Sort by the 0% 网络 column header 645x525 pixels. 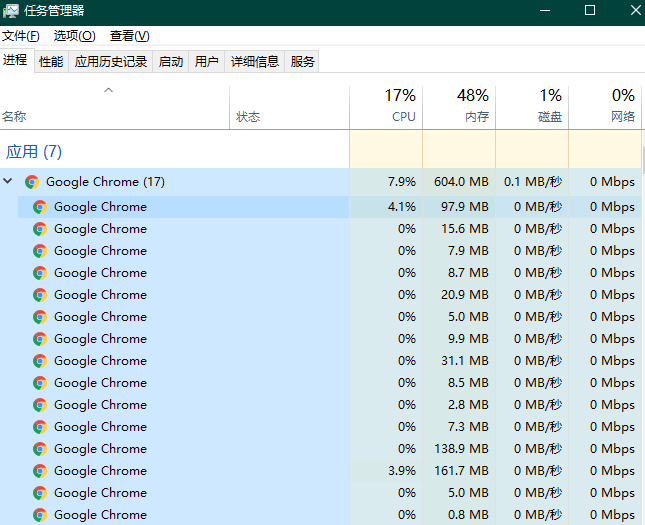point(605,108)
